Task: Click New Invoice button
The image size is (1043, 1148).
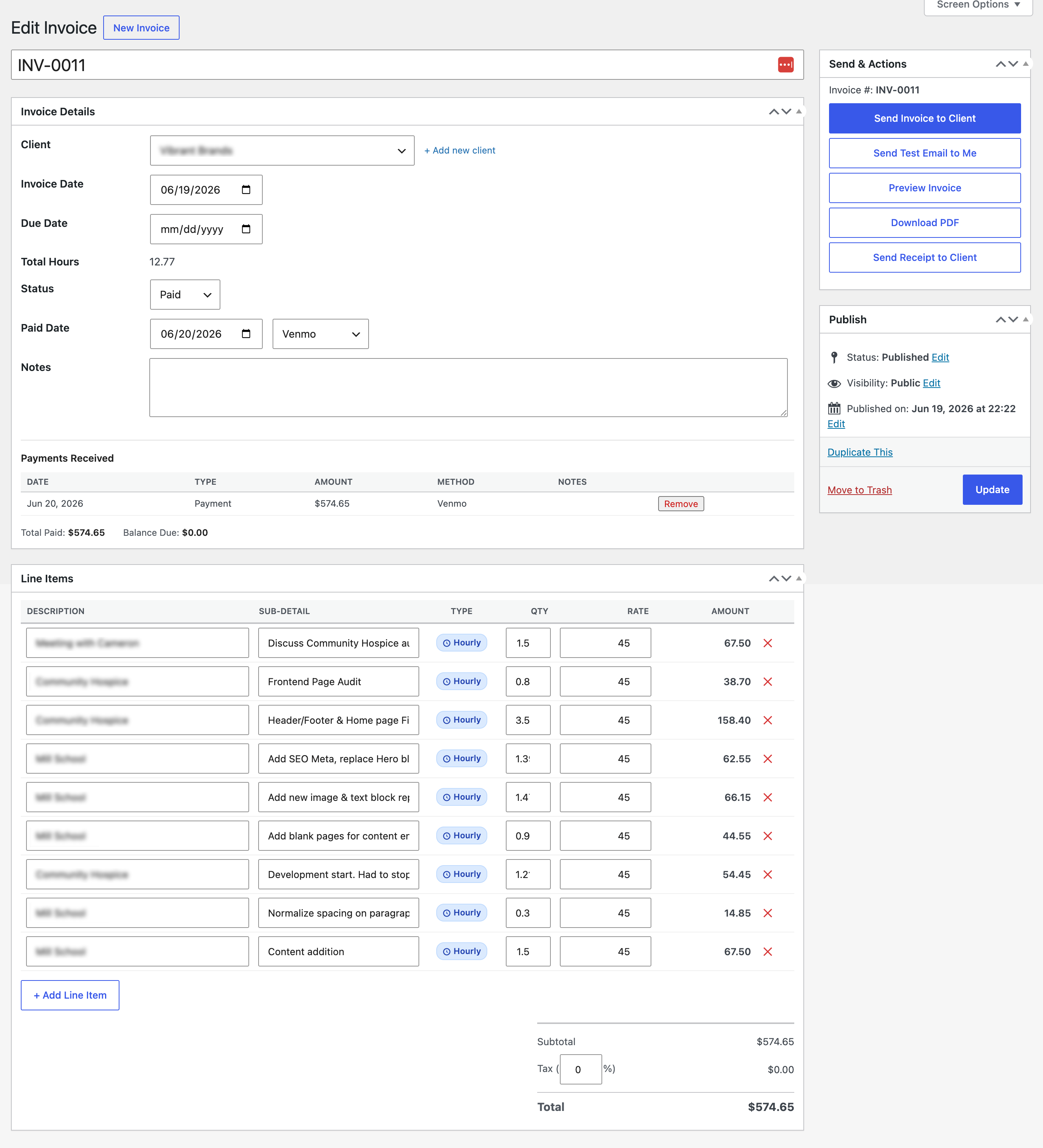Action: click(141, 28)
